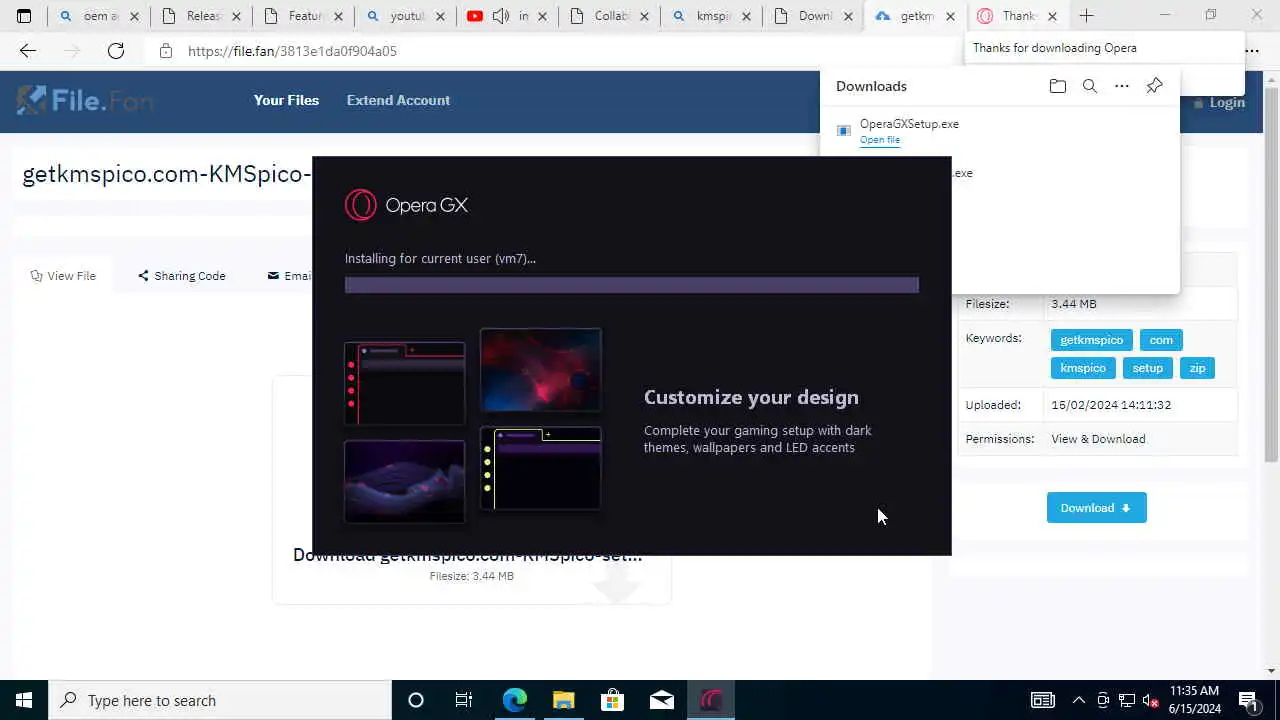This screenshot has height=720, width=1280.
Task: Click the 'setup' keyword tag
Action: point(1148,368)
